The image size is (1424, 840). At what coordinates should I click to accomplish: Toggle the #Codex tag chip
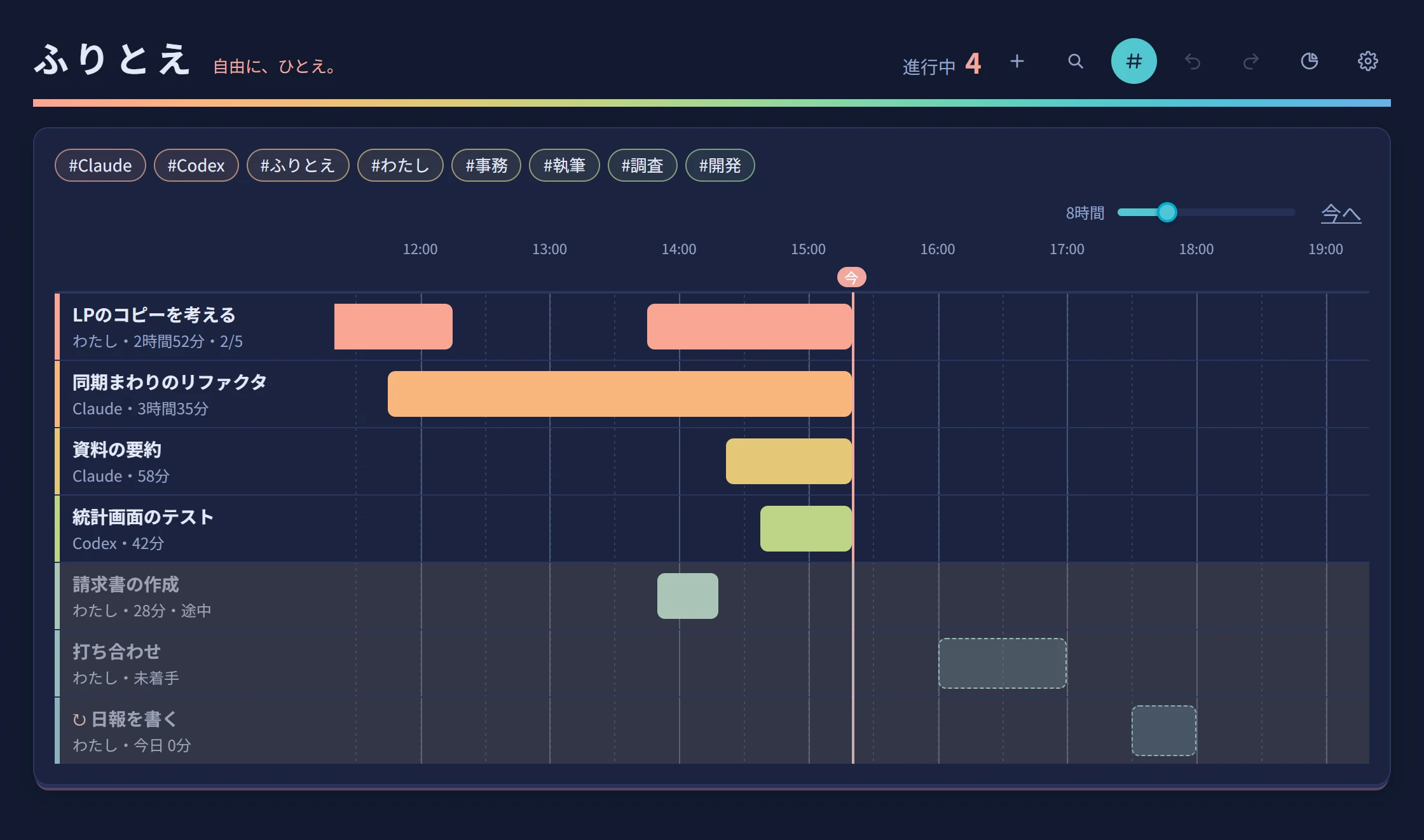[196, 165]
